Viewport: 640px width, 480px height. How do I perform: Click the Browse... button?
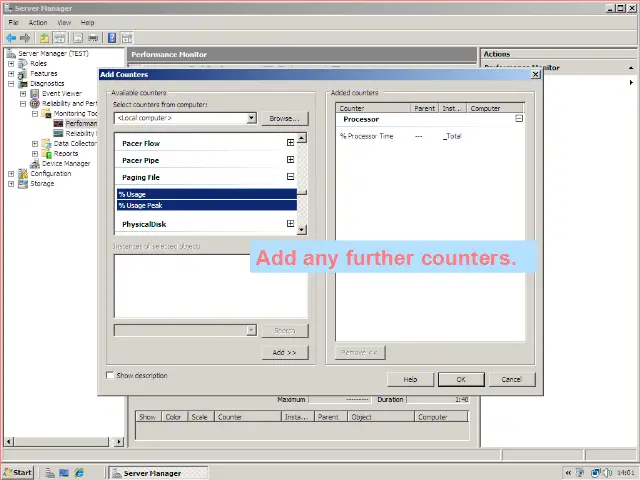click(284, 118)
